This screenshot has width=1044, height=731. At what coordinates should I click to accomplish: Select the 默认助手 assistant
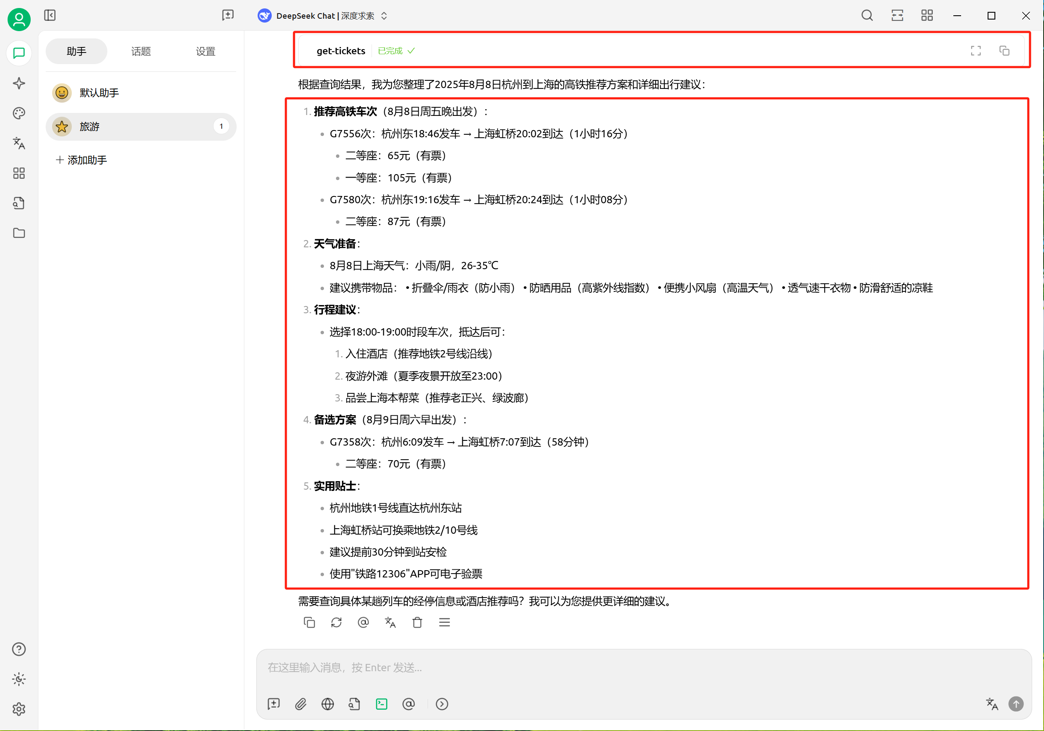(140, 93)
